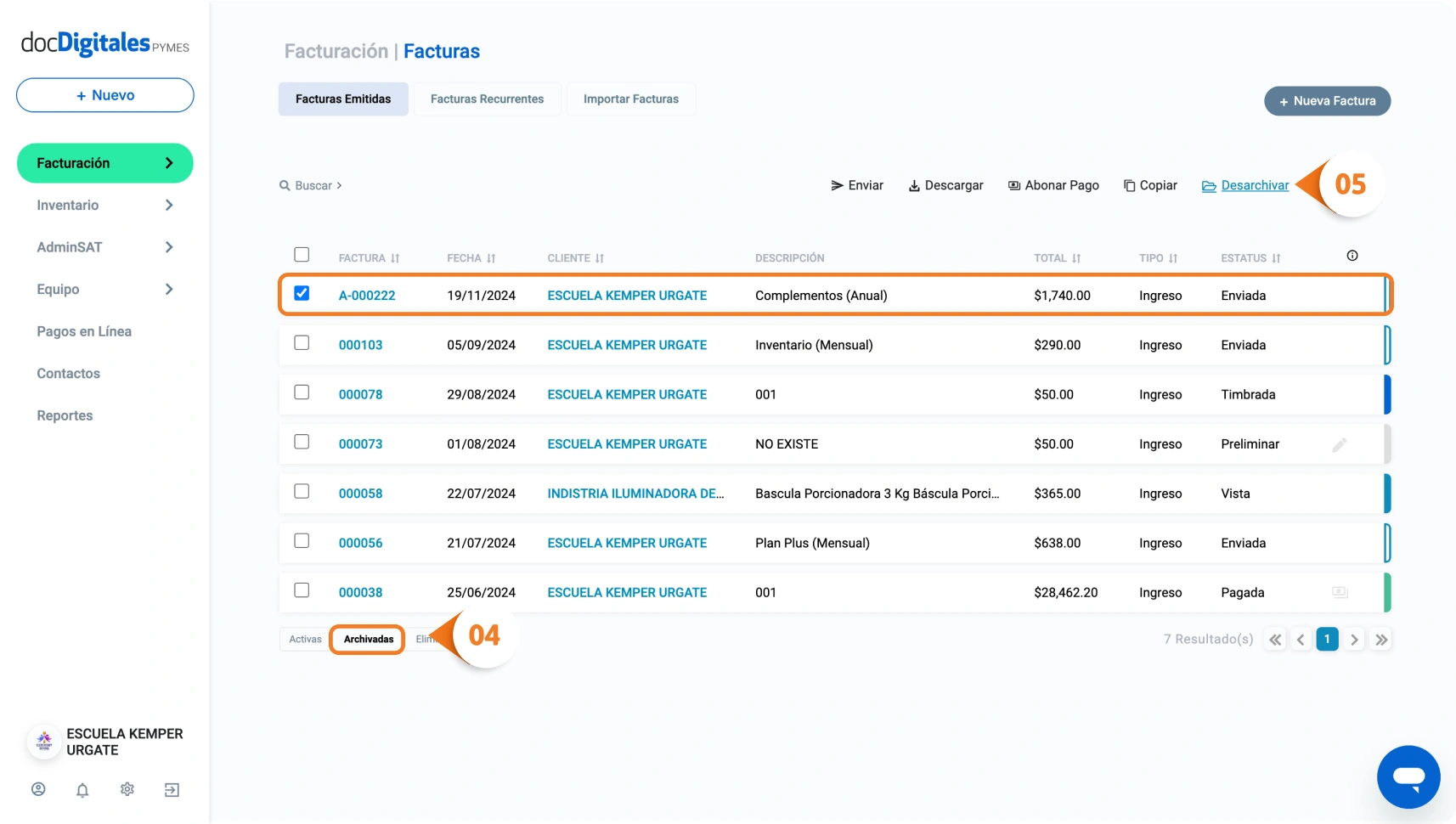The width and height of the screenshot is (1456, 824).
Task: Uncheck invoice A-000222 checkbox
Action: [x=302, y=293]
